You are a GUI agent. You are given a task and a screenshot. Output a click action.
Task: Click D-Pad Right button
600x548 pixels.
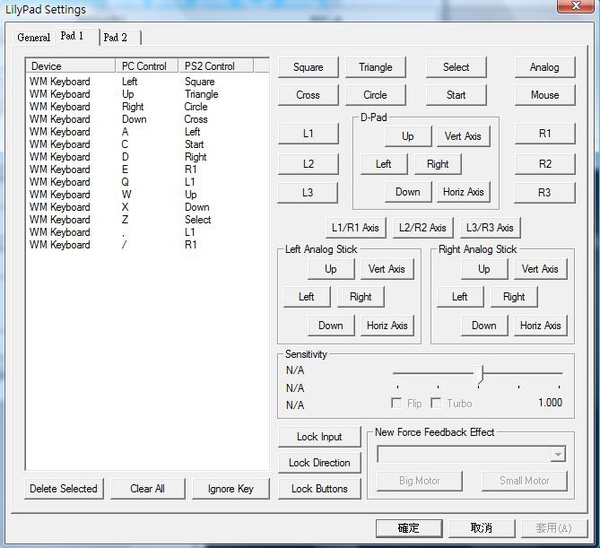point(438,164)
